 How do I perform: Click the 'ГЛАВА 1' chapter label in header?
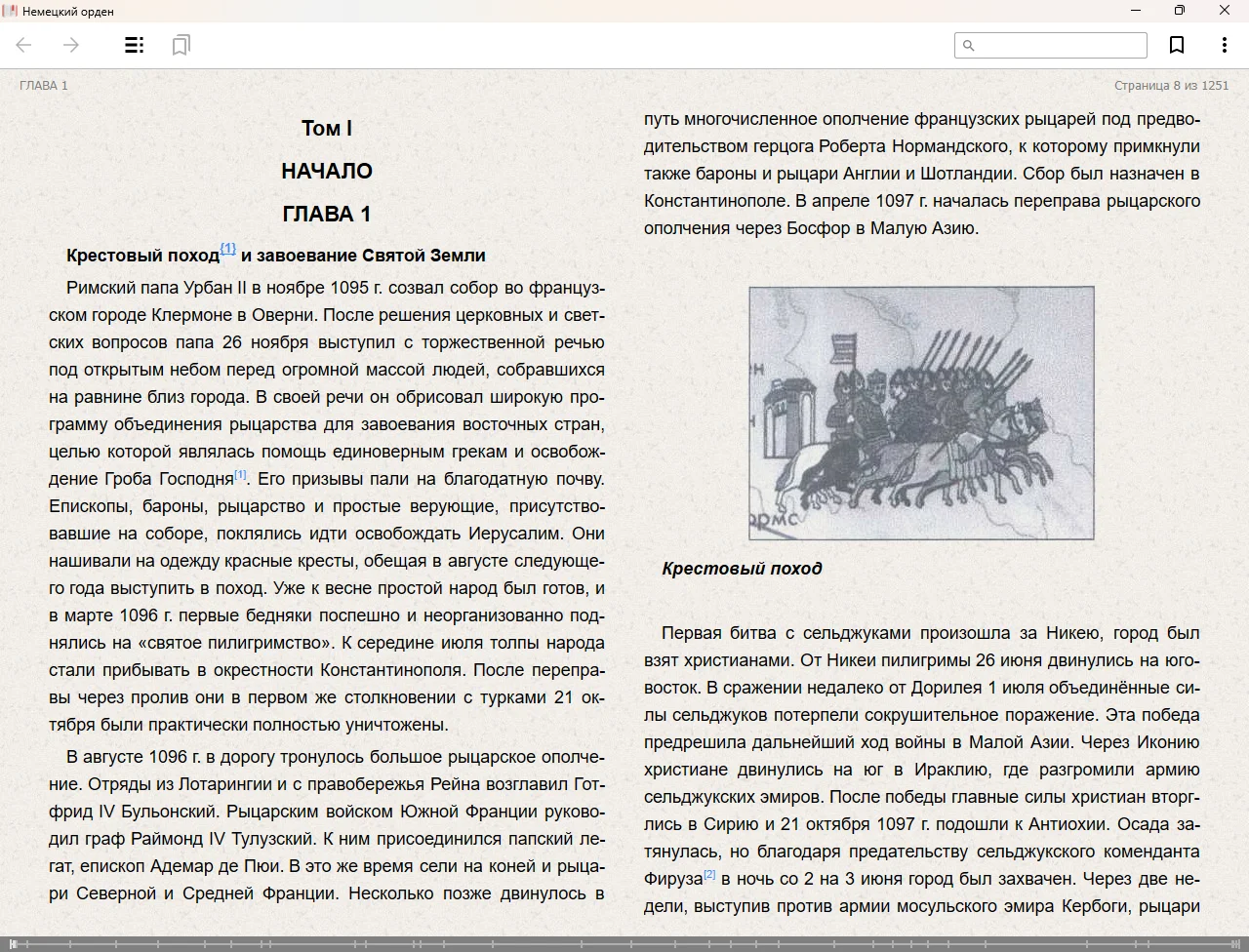coord(44,86)
